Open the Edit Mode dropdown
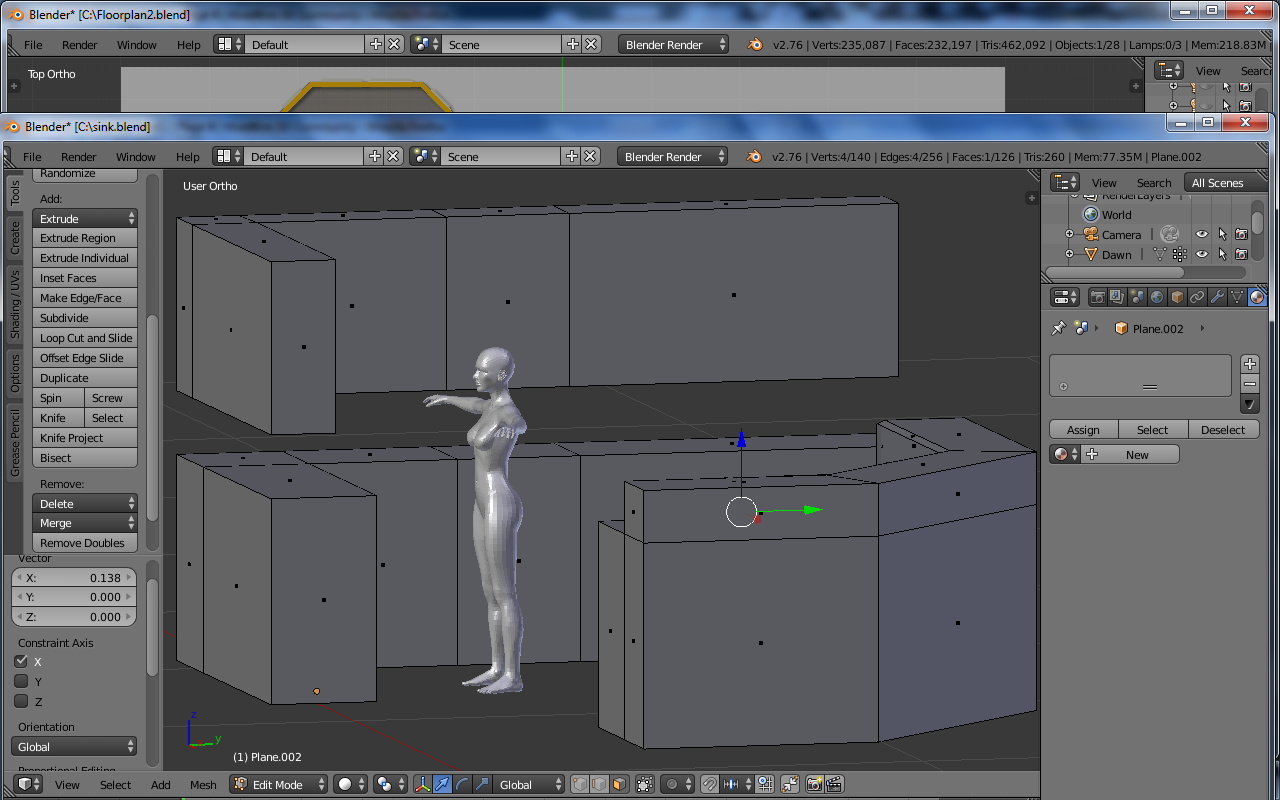Viewport: 1280px width, 800px height. [279, 785]
